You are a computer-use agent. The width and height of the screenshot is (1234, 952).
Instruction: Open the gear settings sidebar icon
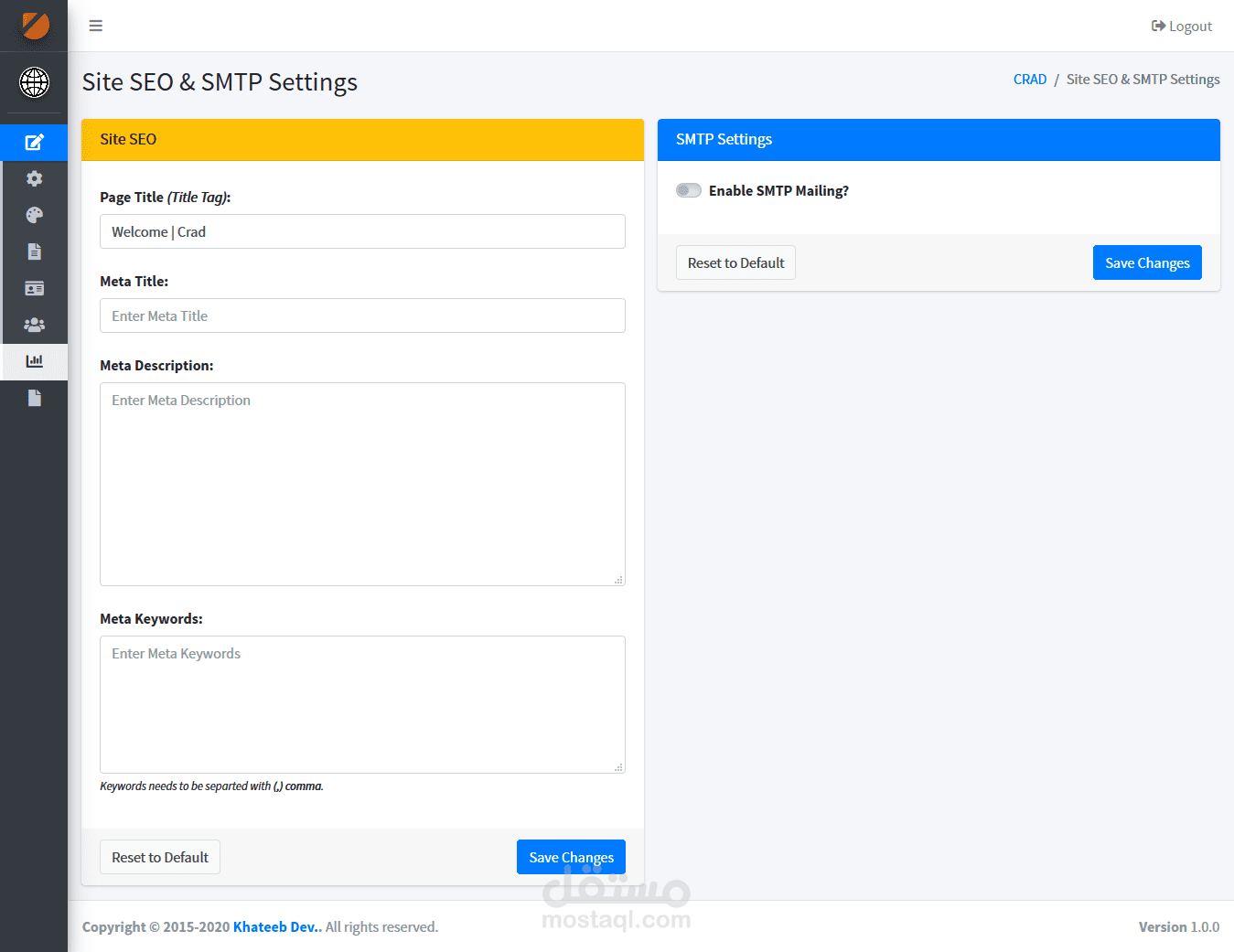[x=35, y=178]
